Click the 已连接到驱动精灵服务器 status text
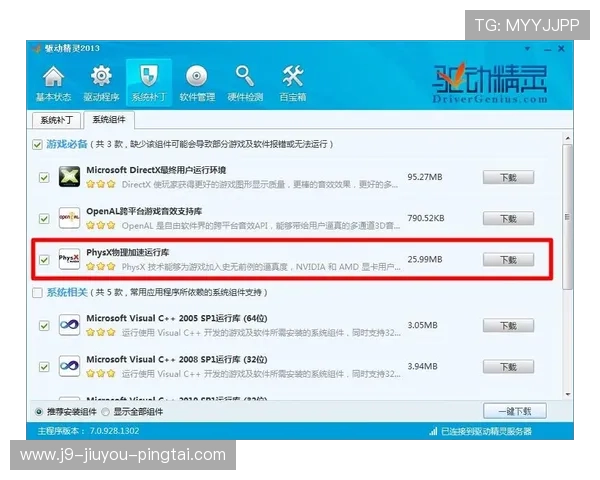Viewport: 600px width, 480px height. point(486,431)
